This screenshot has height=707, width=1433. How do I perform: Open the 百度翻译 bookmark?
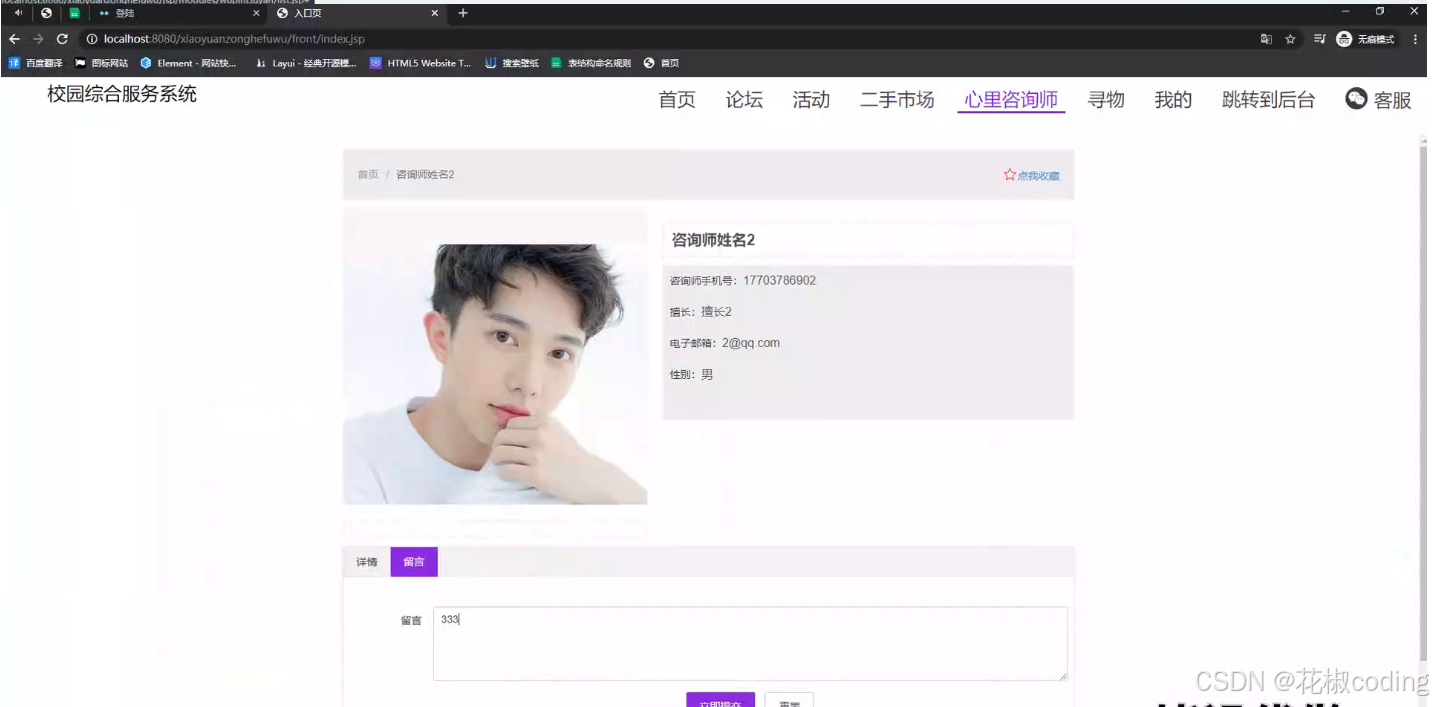tap(36, 63)
